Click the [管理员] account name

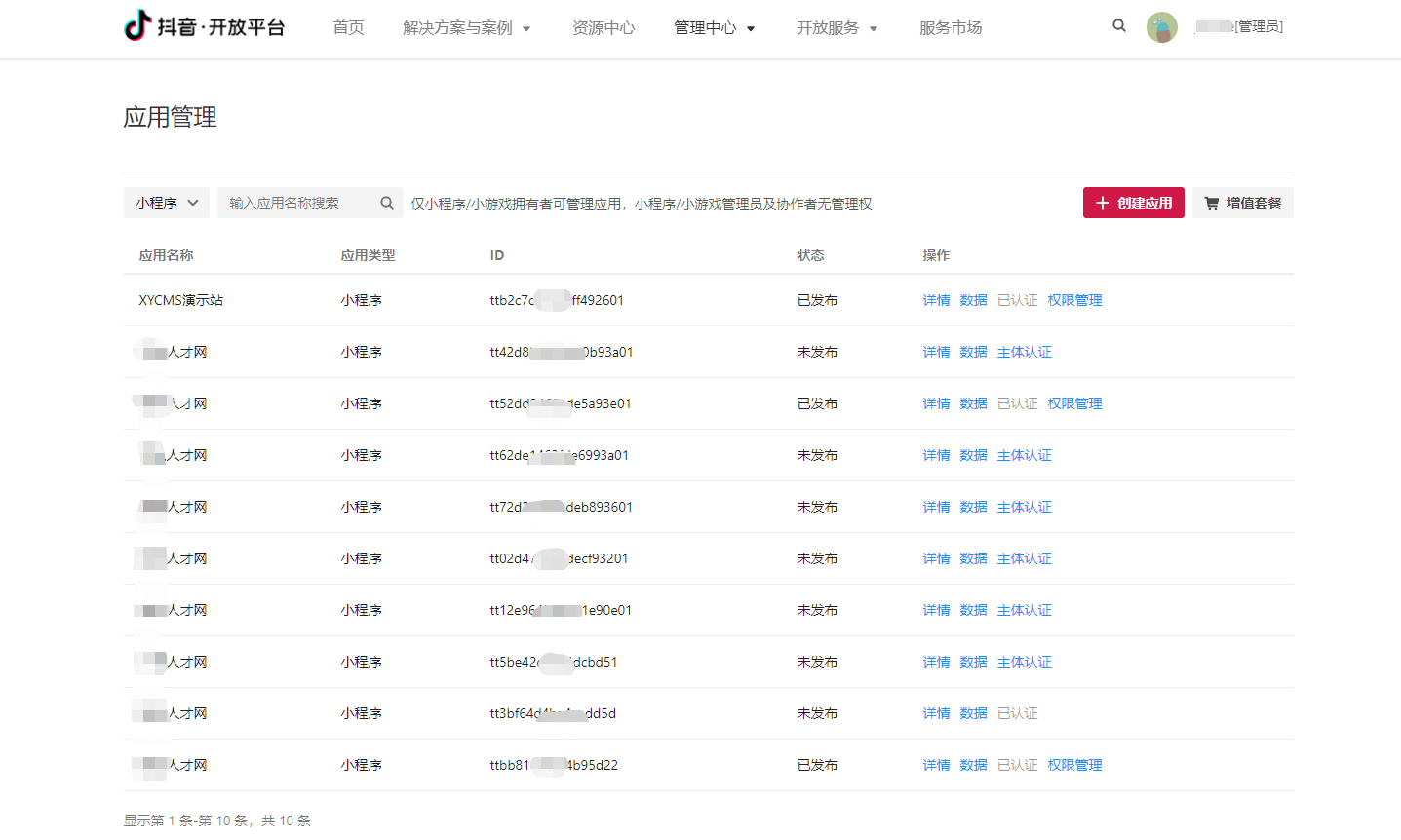[1239, 27]
